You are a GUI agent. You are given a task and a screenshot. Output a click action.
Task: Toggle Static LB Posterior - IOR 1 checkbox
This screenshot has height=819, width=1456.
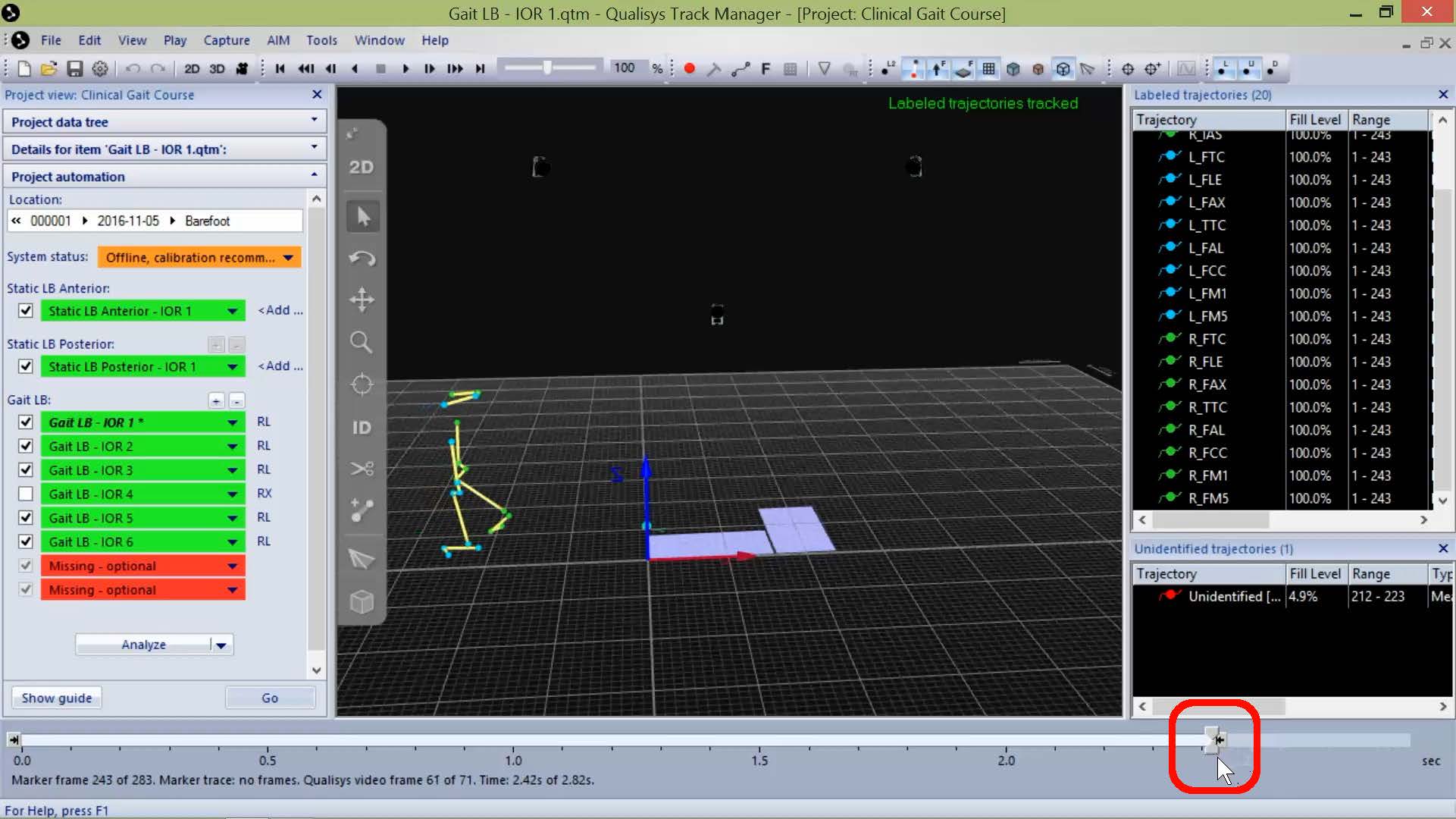pyautogui.click(x=26, y=366)
